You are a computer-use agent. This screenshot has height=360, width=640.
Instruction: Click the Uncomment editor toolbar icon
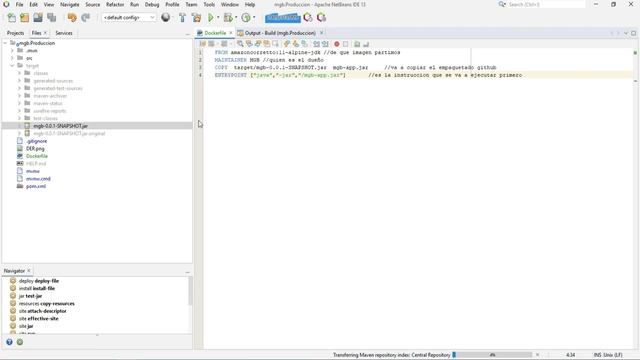[366, 44]
